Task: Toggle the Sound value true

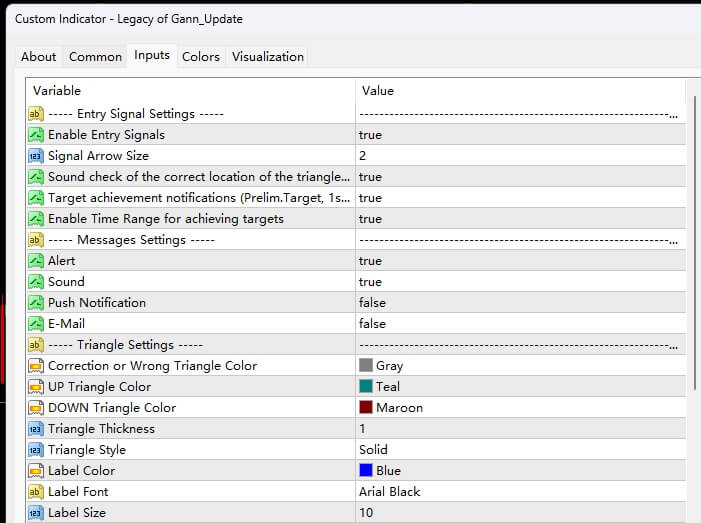Action: point(520,282)
